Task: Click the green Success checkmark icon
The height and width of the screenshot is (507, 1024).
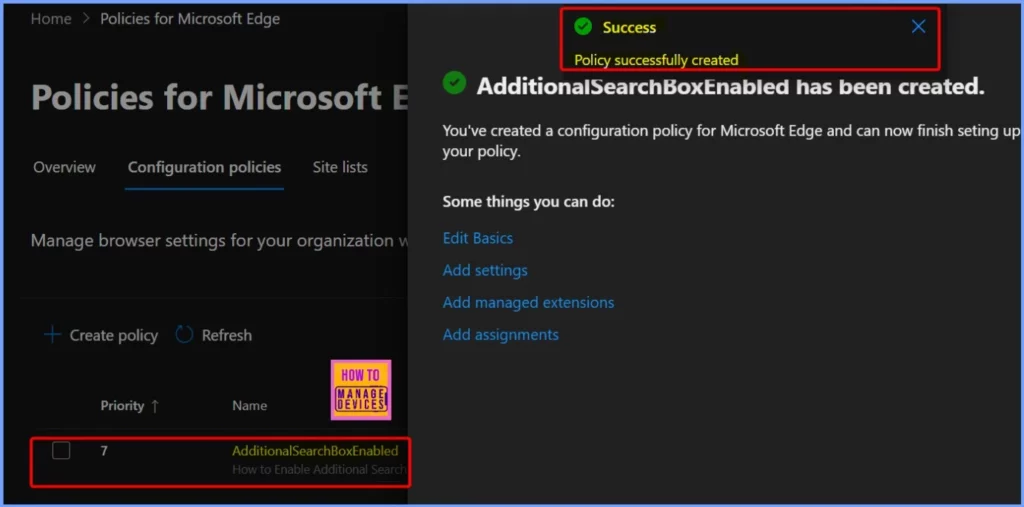Action: click(x=583, y=27)
